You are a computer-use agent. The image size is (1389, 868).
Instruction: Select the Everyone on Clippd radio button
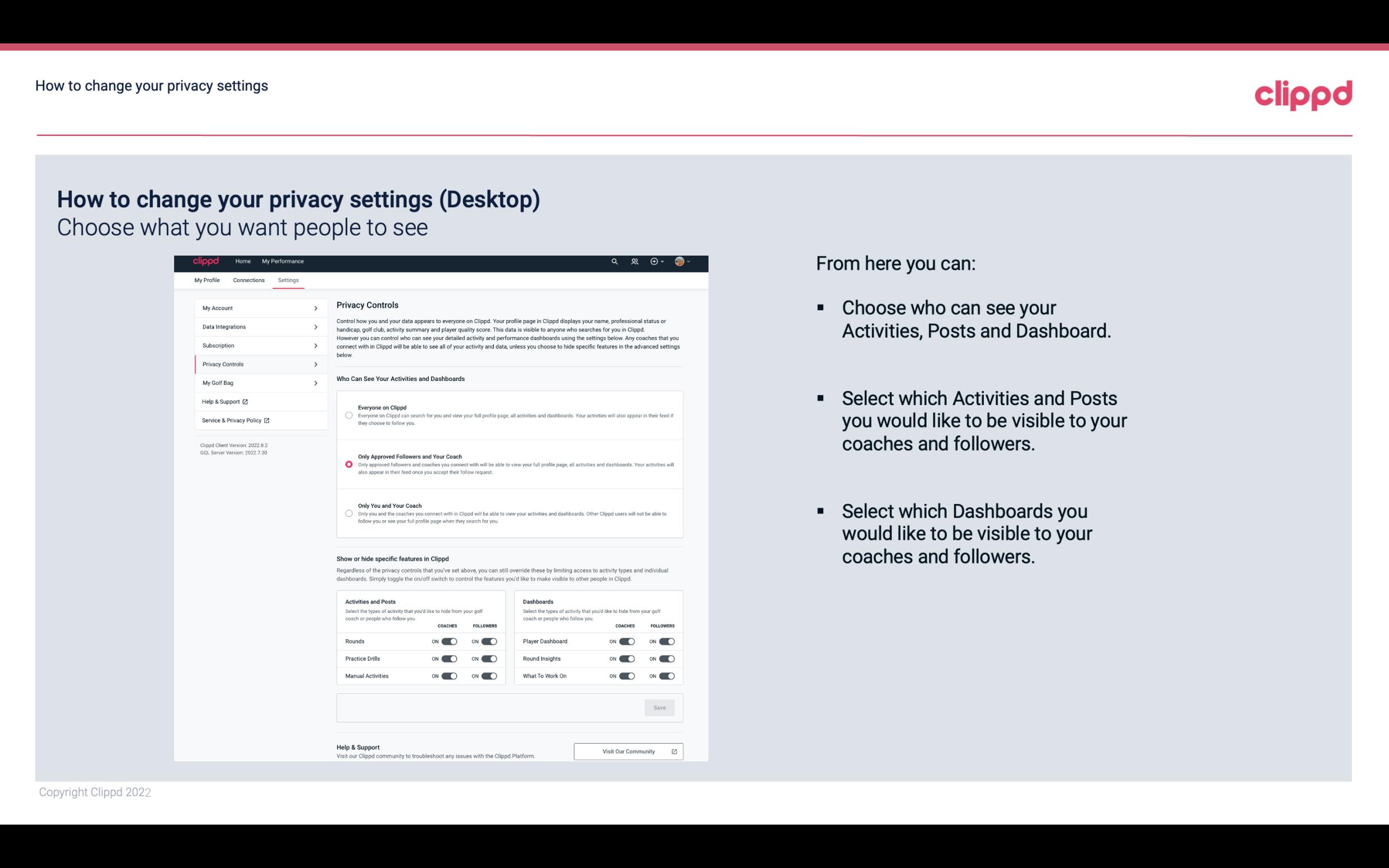click(348, 415)
